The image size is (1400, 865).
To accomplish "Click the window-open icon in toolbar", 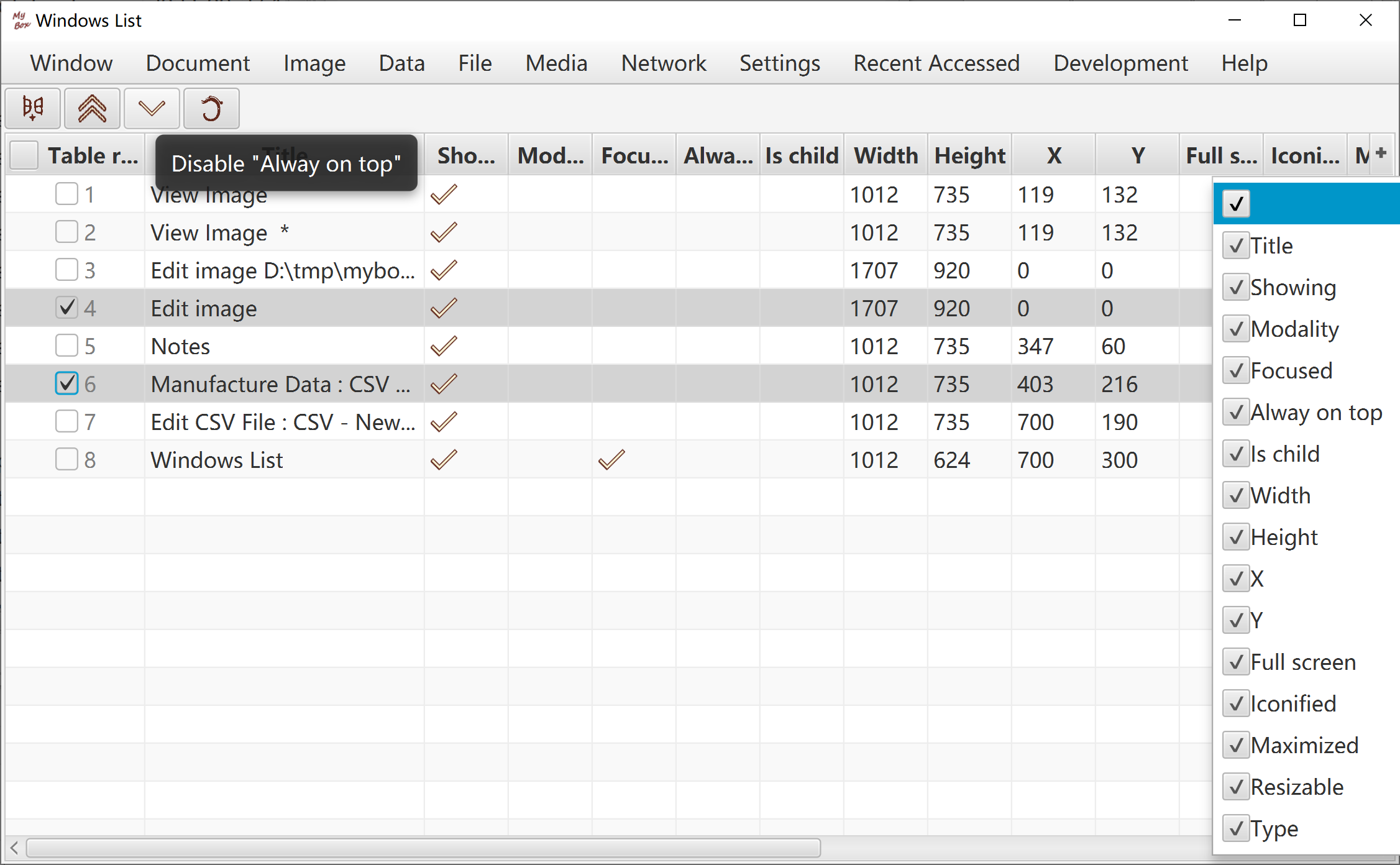I will point(33,109).
